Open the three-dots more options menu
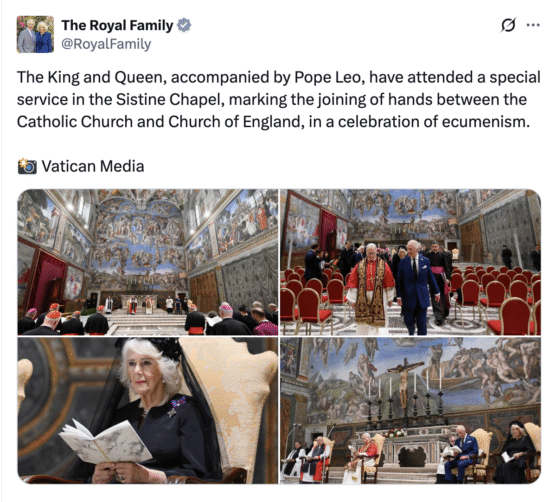 point(533,25)
